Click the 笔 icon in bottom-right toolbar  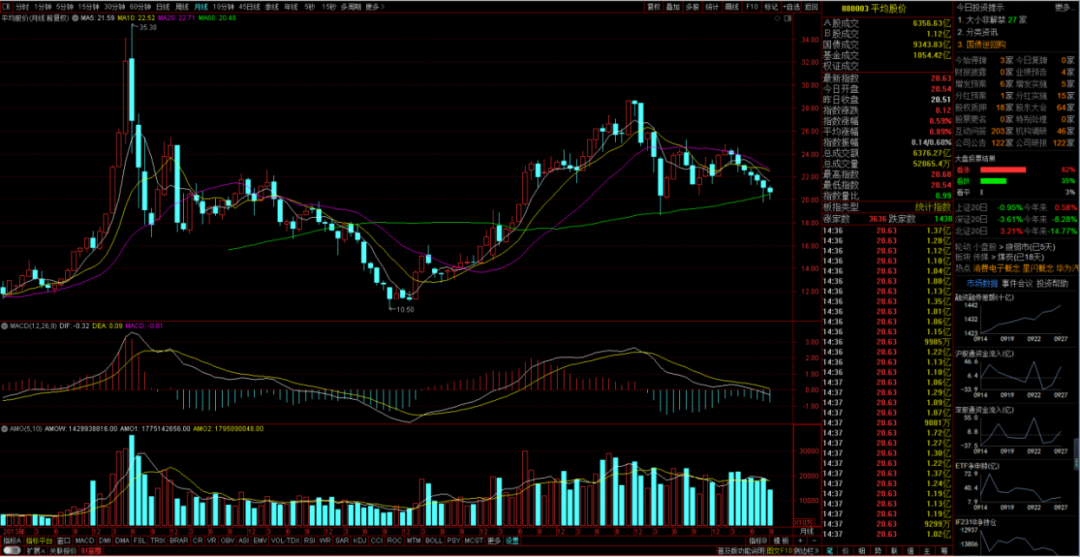[x=829, y=551]
